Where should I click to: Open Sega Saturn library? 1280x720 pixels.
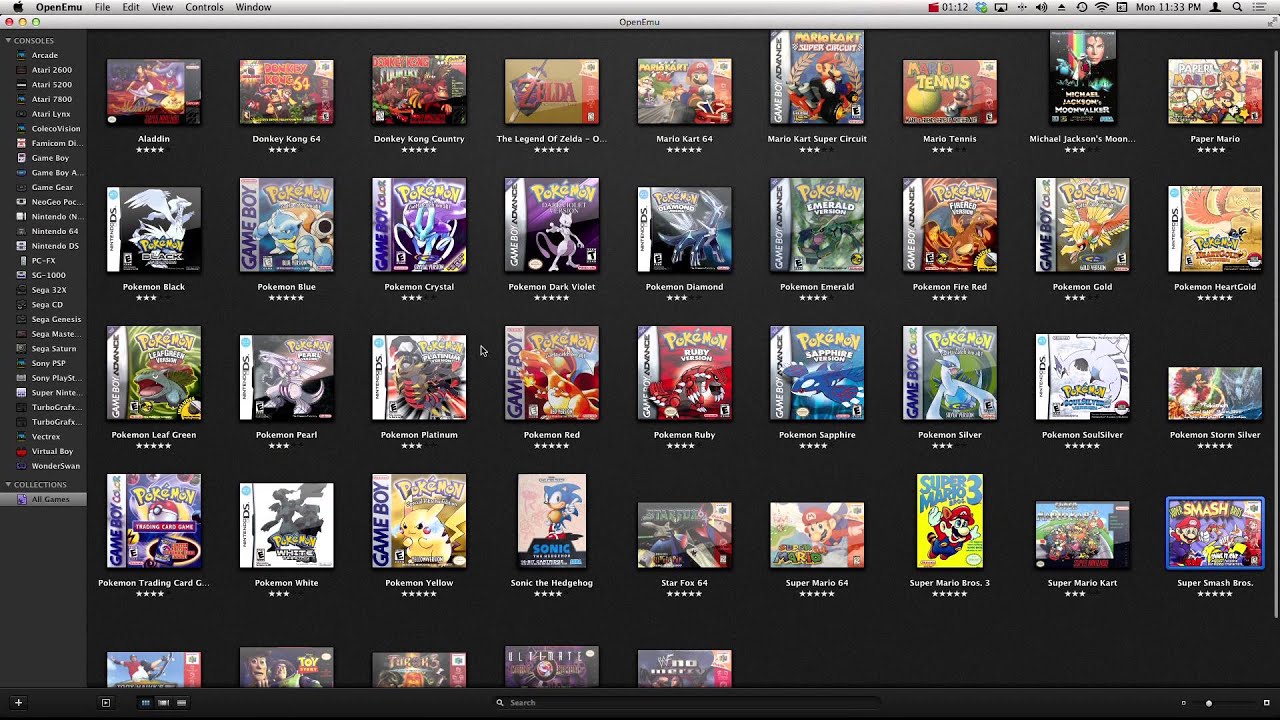click(x=43, y=349)
